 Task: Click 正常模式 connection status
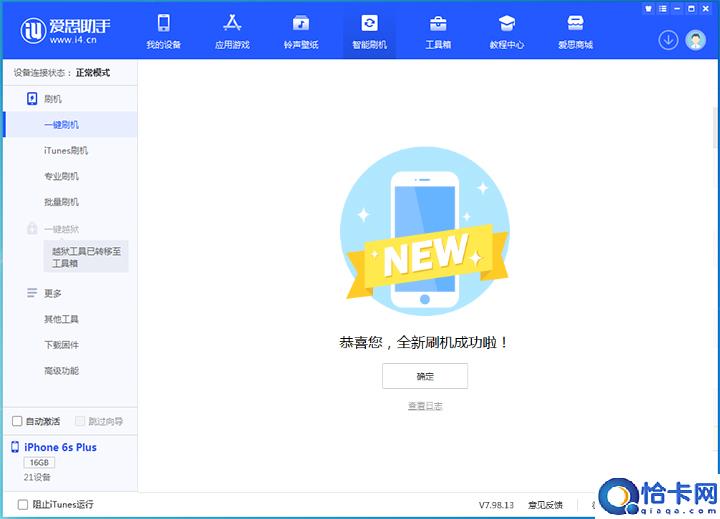click(93, 73)
